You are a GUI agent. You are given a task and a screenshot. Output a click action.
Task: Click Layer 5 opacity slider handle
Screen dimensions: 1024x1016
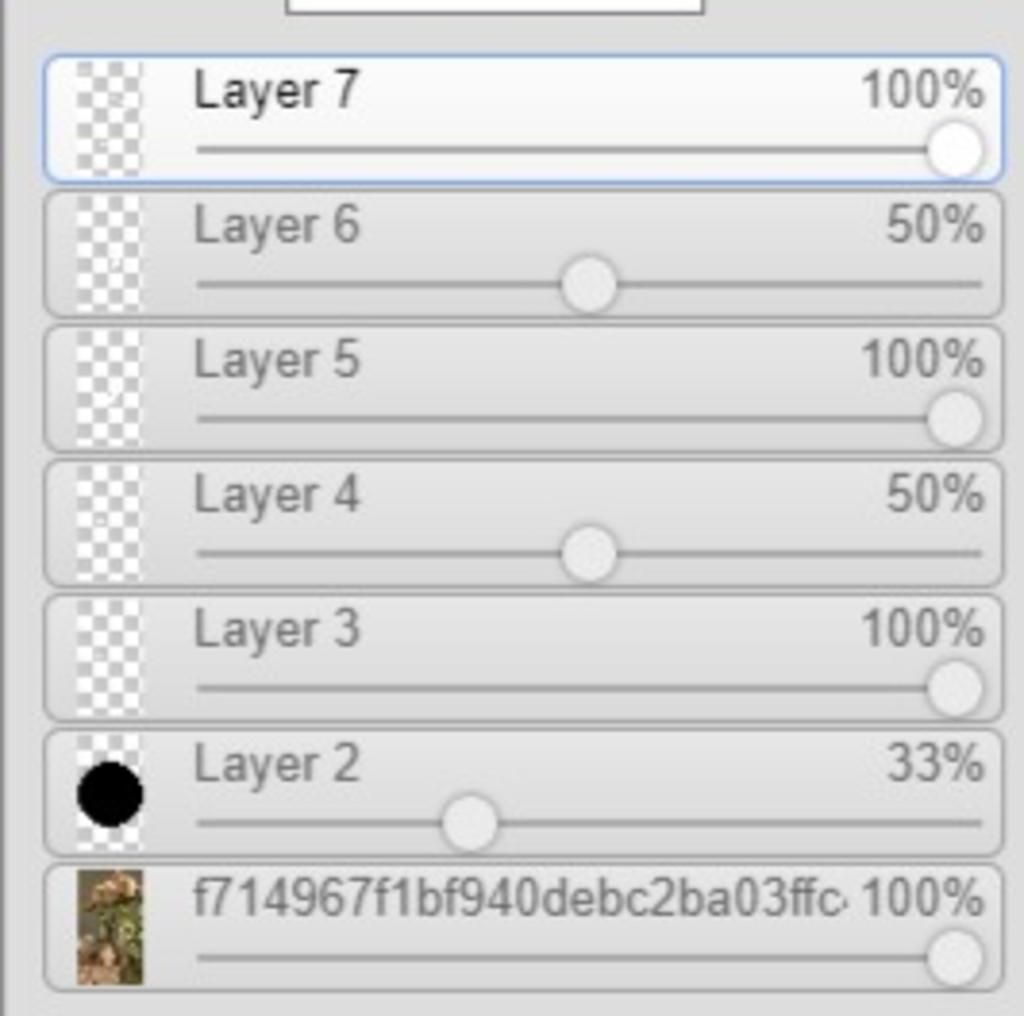pyautogui.click(x=955, y=419)
